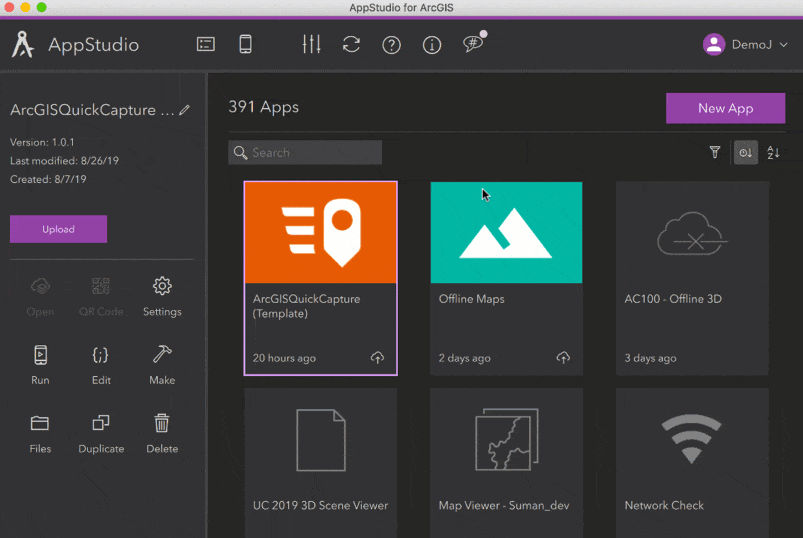This screenshot has width=803, height=538.
Task: Delete the selected app
Action: [x=162, y=423]
